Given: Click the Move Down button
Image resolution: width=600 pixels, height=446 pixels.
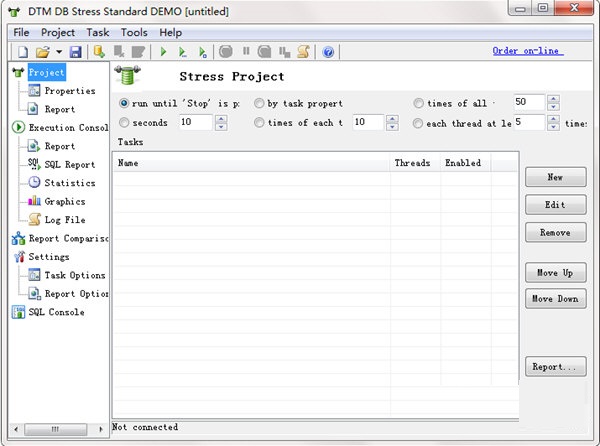Looking at the screenshot, I should [x=556, y=298].
